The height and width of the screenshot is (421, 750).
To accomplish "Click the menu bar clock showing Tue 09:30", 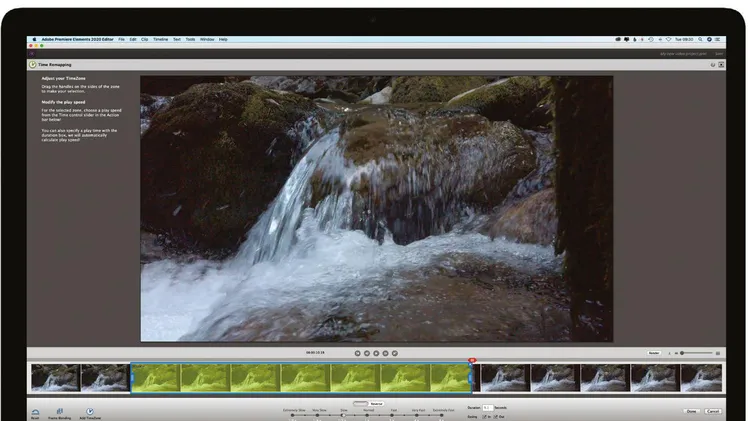I will coord(684,39).
